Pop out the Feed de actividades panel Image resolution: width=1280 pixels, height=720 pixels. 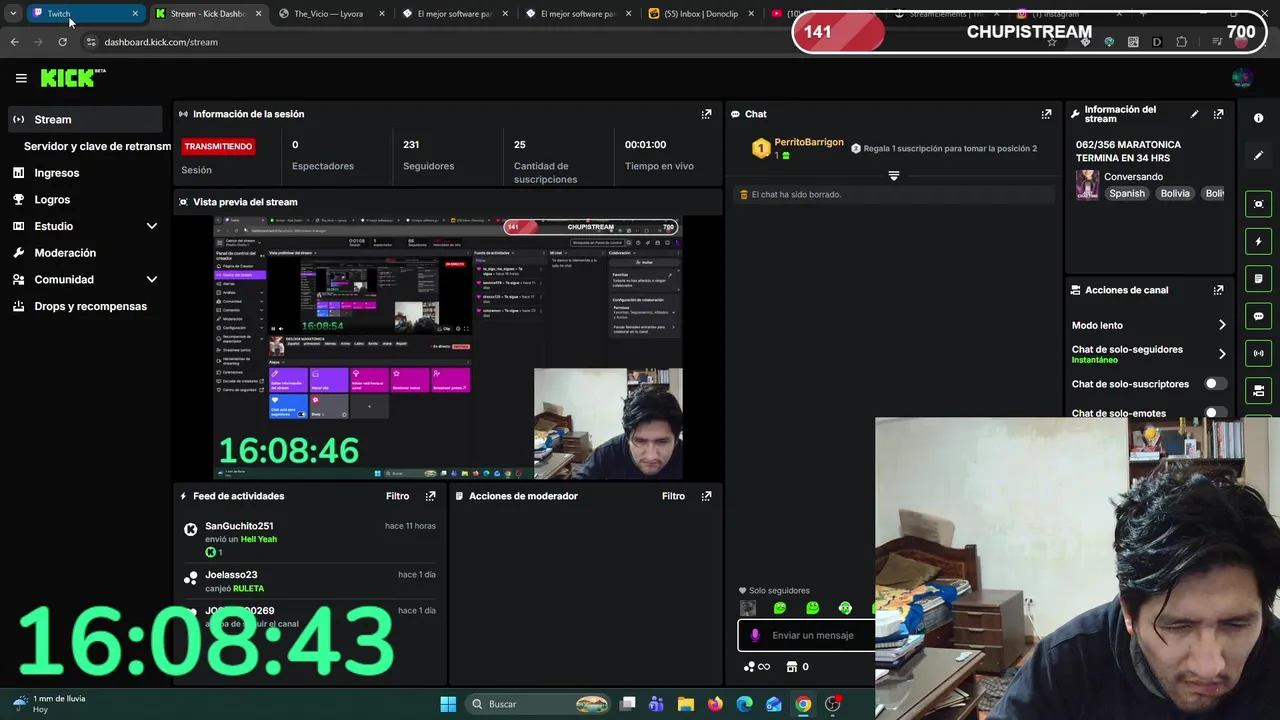430,496
